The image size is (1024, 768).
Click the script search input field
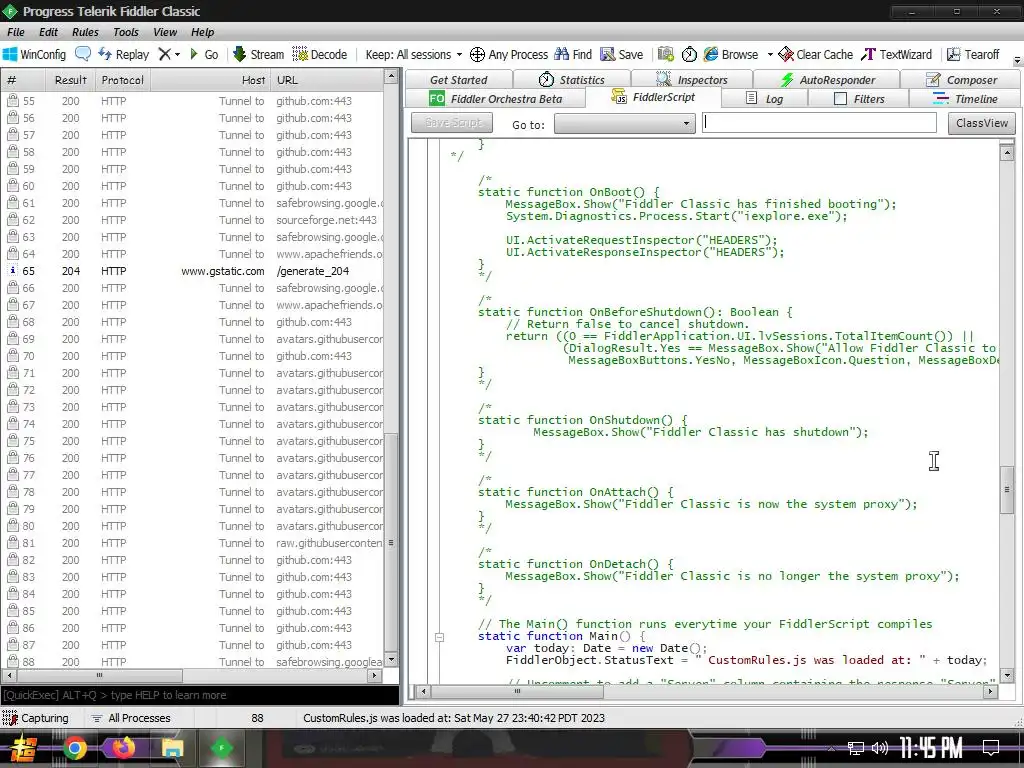819,123
